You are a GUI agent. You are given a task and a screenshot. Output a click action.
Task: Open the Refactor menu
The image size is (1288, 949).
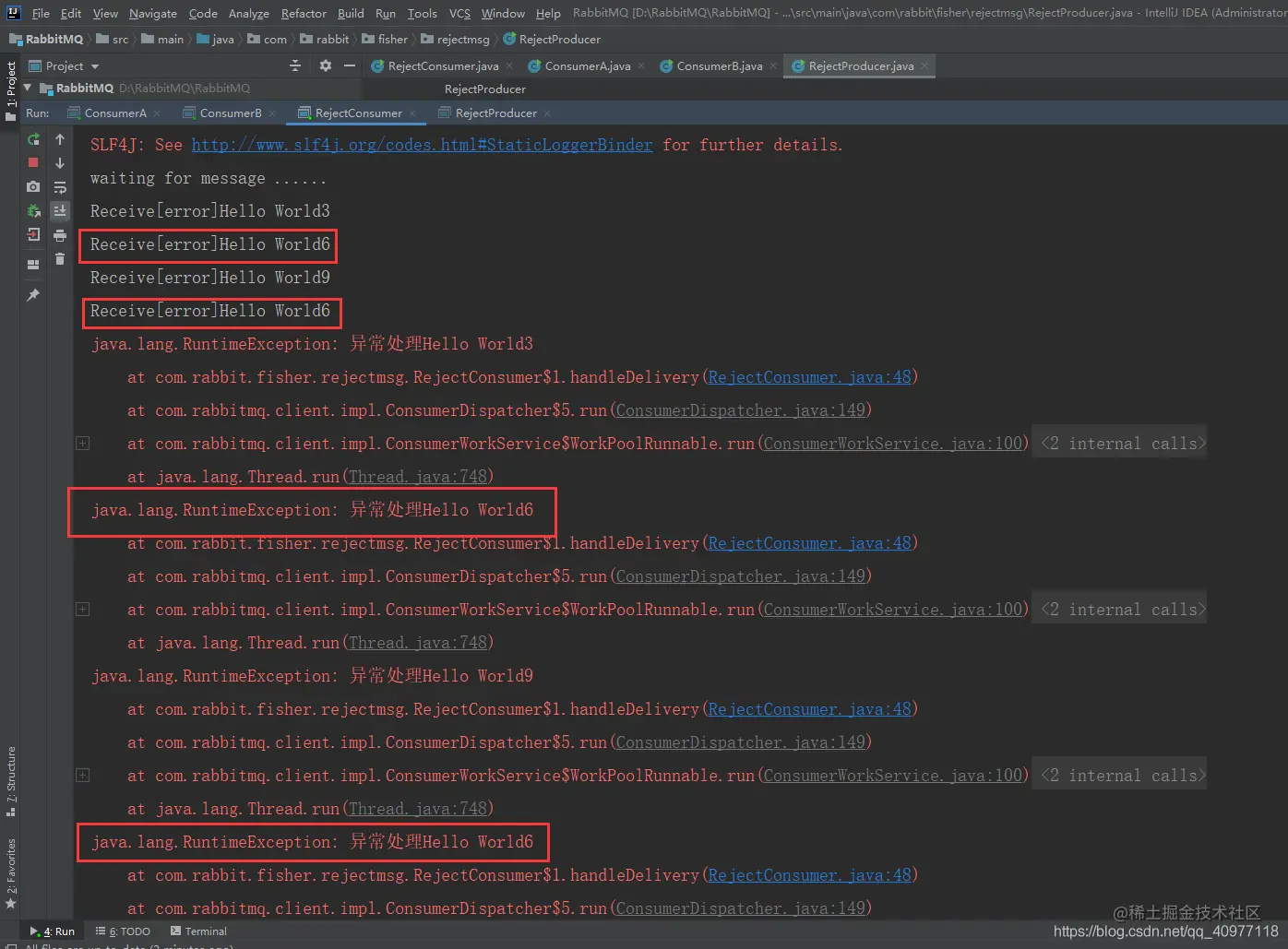[304, 13]
